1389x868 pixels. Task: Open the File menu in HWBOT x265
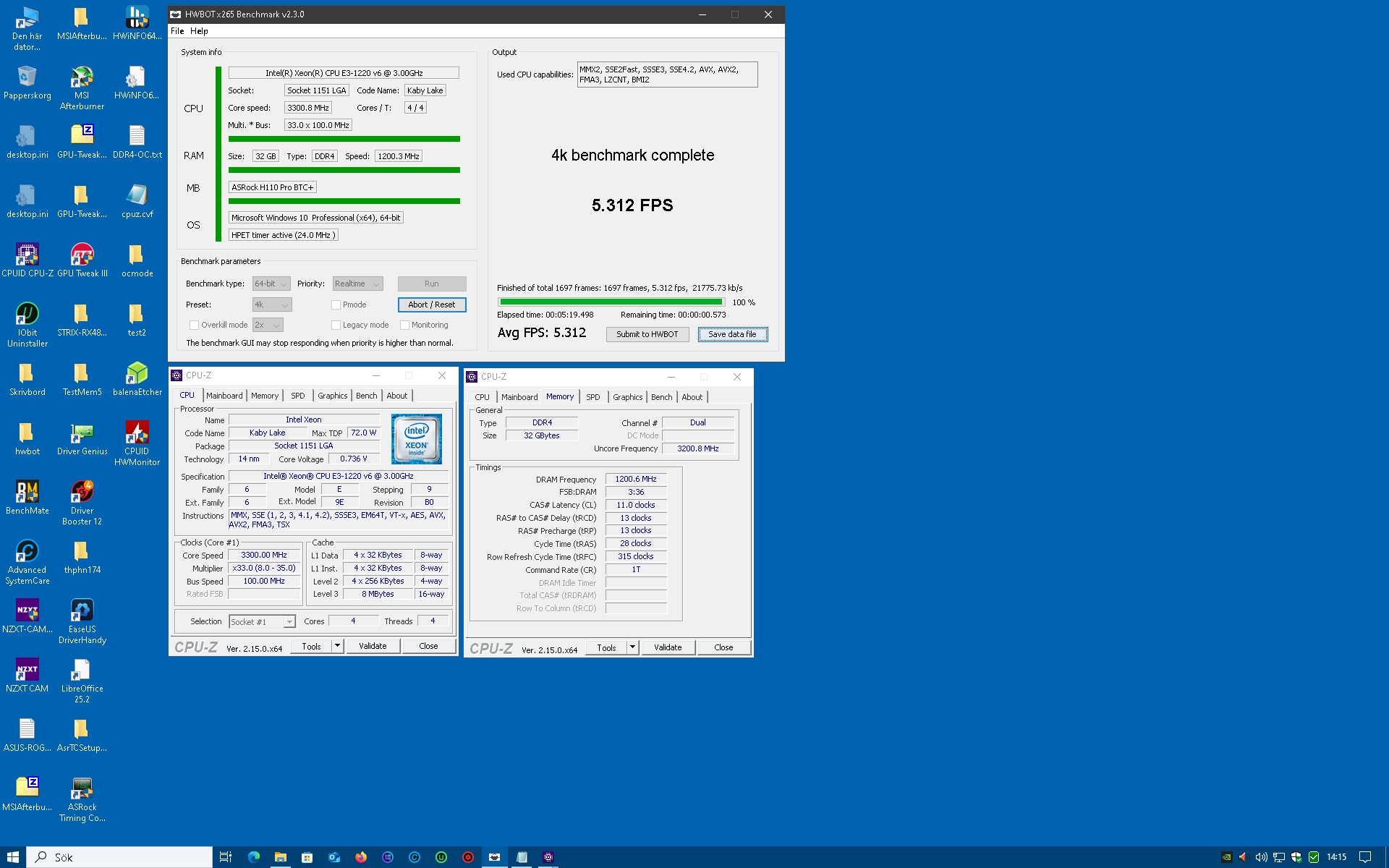click(177, 31)
